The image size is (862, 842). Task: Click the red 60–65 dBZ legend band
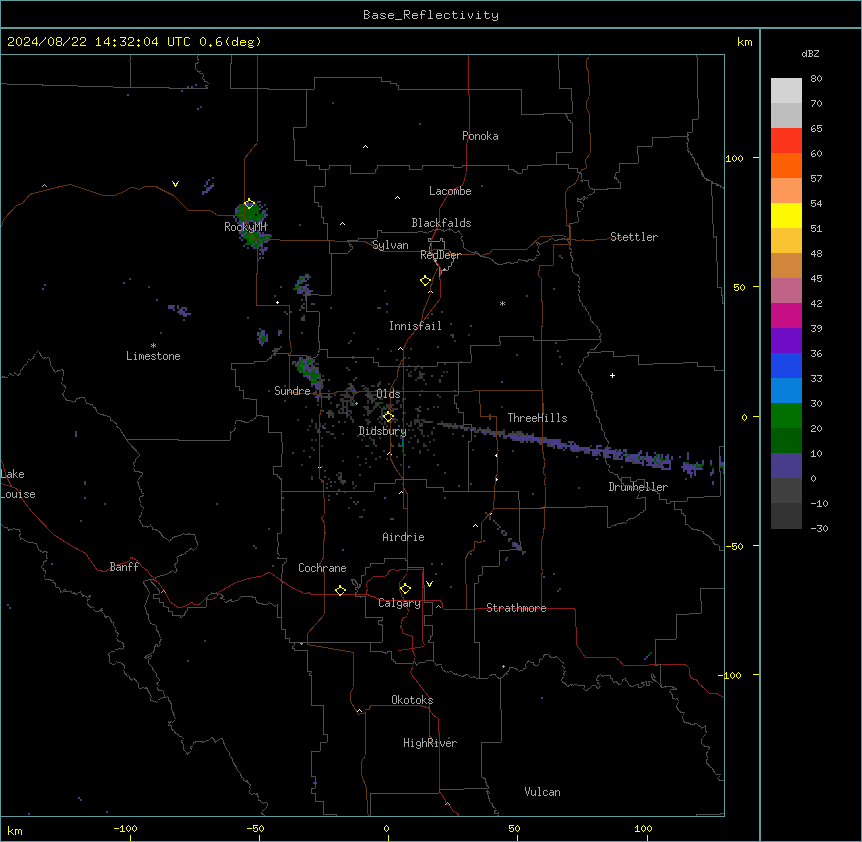pos(786,141)
